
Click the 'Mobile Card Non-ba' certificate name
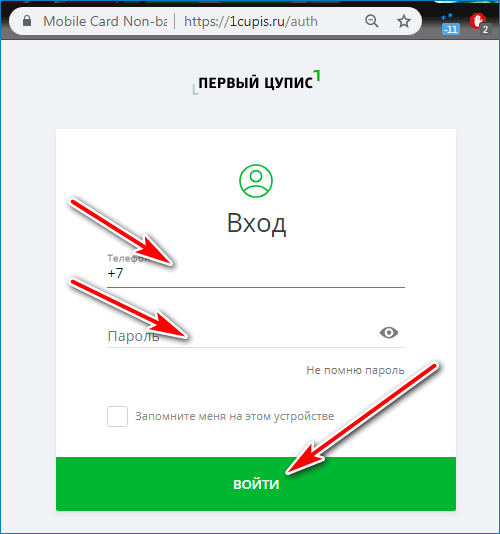click(105, 21)
